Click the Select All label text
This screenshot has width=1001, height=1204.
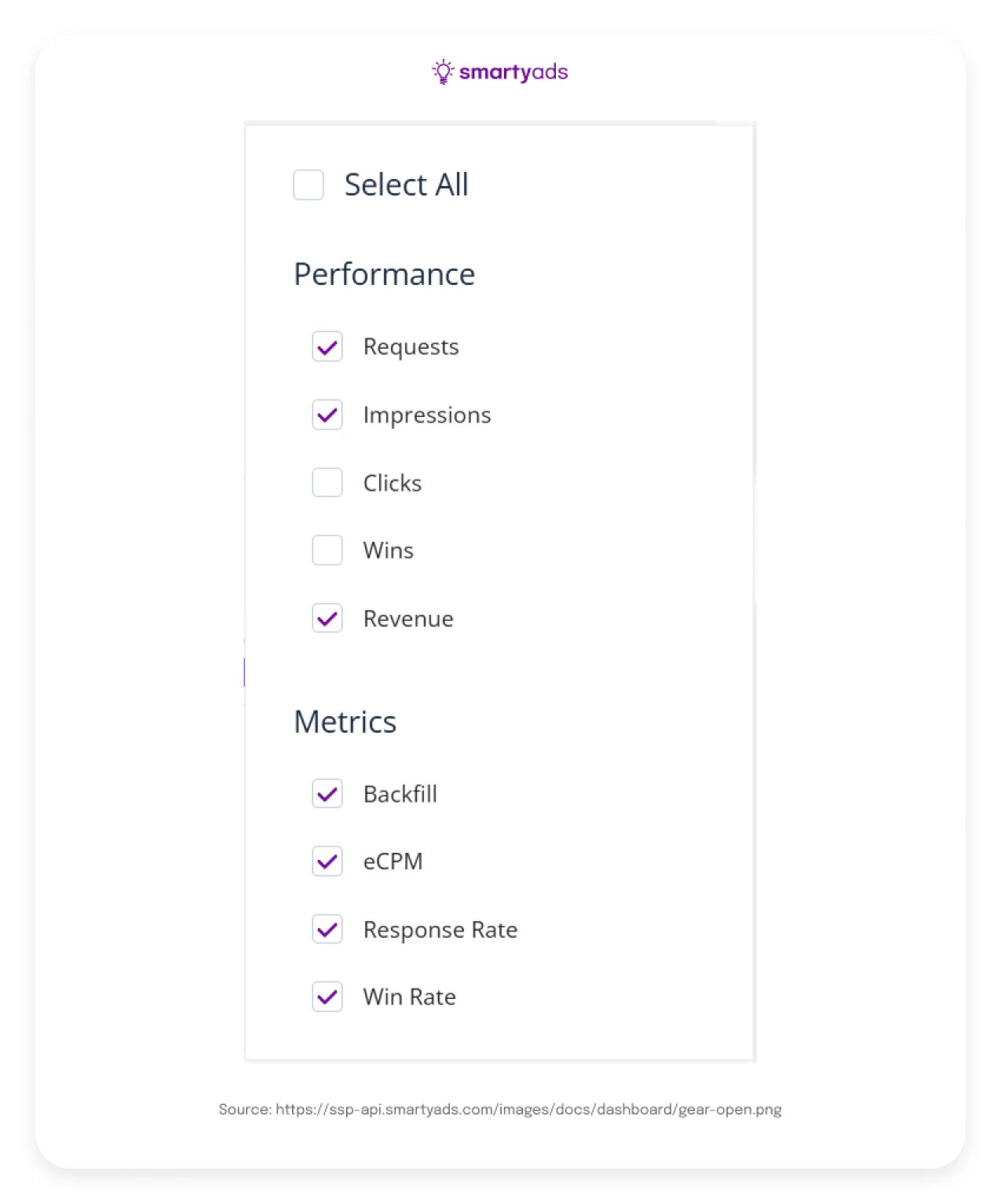[406, 185]
